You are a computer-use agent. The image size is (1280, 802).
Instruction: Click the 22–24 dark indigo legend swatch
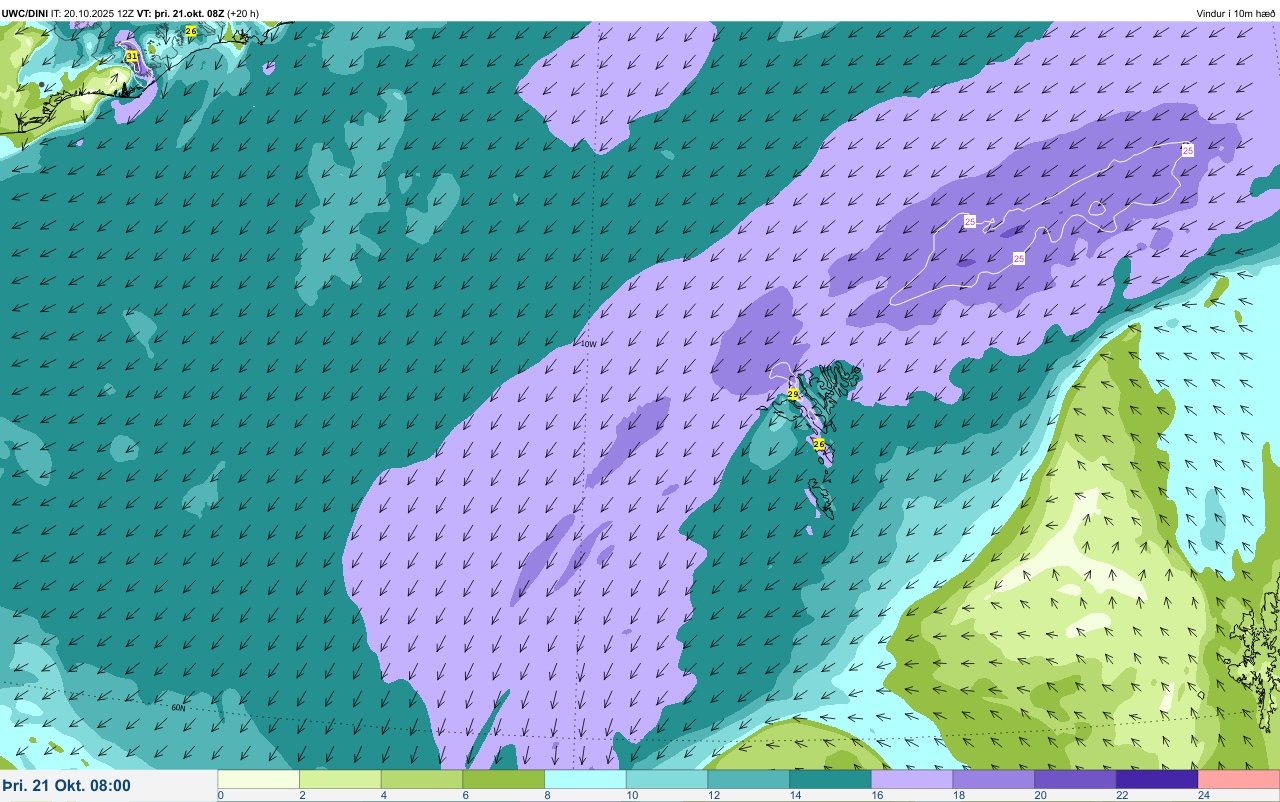pos(1156,779)
